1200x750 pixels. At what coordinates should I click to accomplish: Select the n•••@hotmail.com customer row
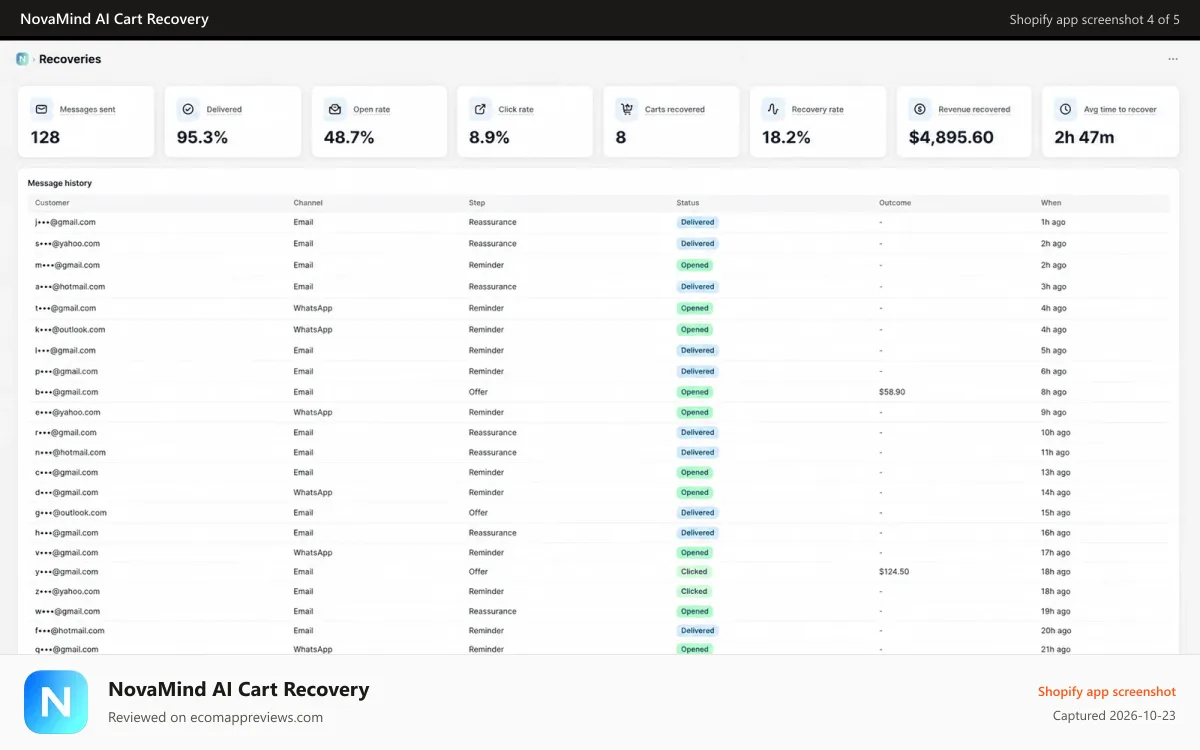click(598, 452)
